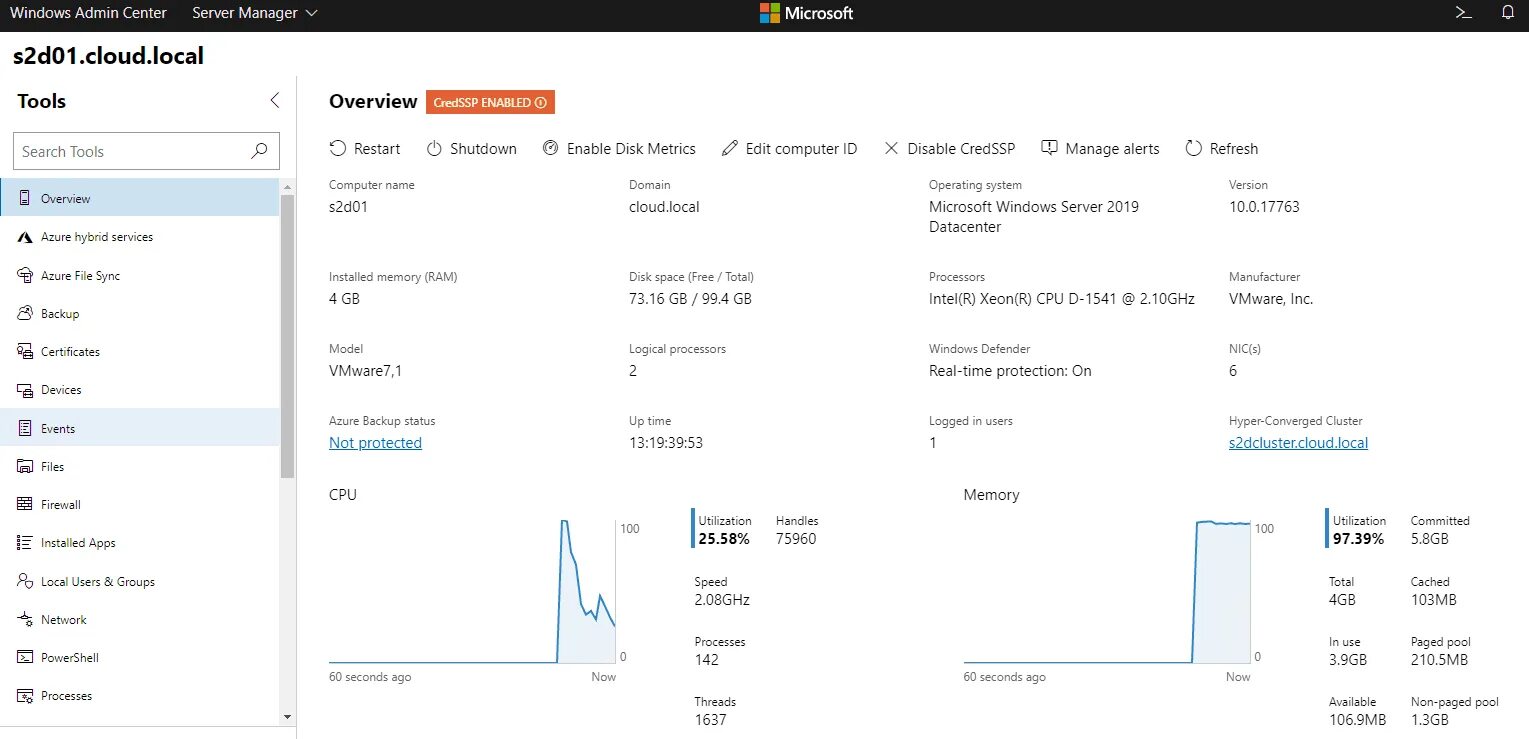Open the Server Manager dropdown
Screen dimensions: 1529x739
coord(254,13)
